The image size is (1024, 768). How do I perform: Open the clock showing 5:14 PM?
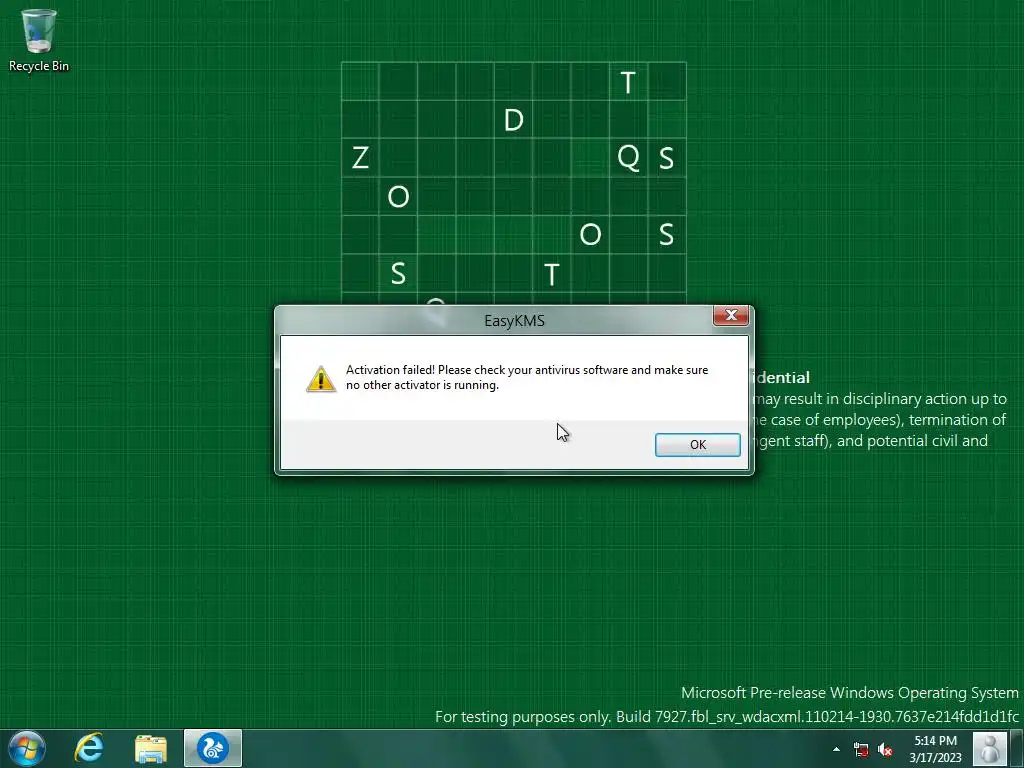coord(935,749)
